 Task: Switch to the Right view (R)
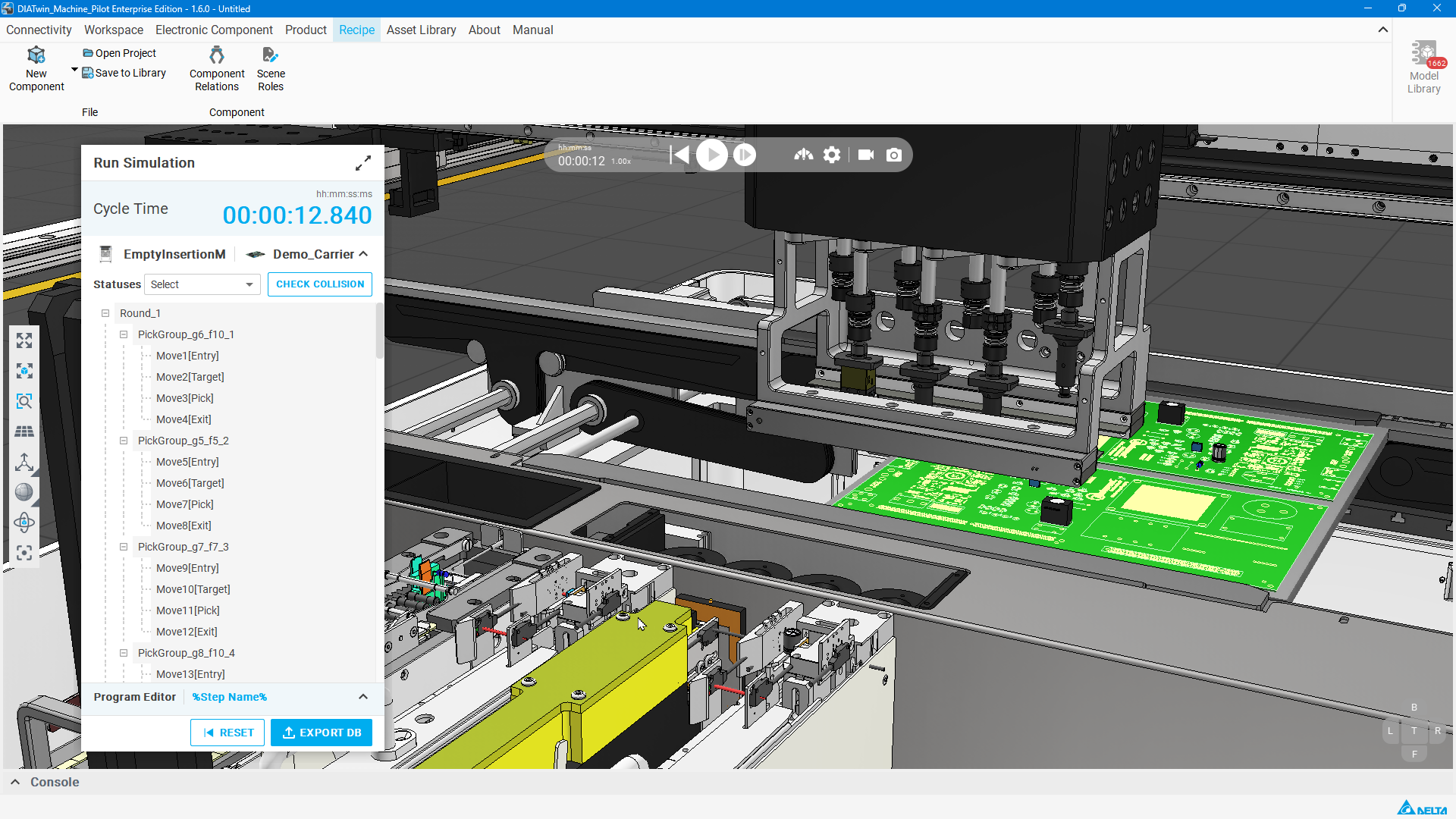pyautogui.click(x=1438, y=731)
